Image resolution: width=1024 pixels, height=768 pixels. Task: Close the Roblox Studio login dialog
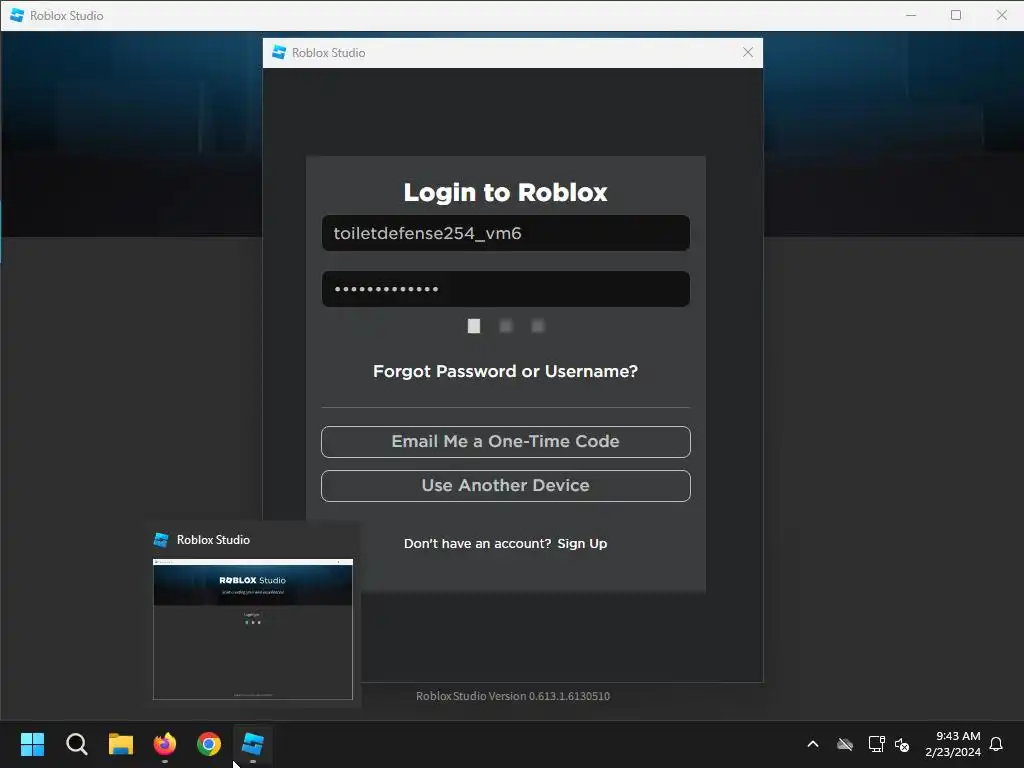pos(748,52)
